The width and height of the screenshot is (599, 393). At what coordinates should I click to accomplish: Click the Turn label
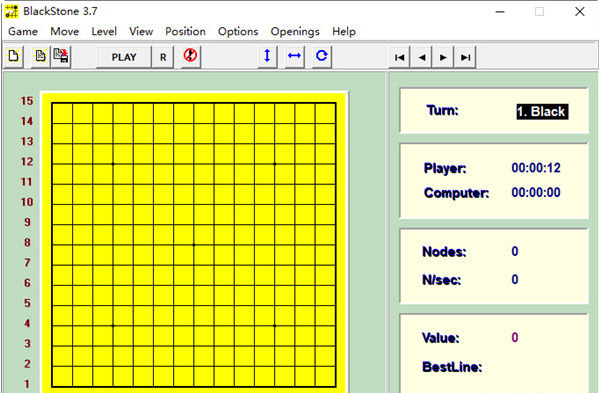click(442, 110)
